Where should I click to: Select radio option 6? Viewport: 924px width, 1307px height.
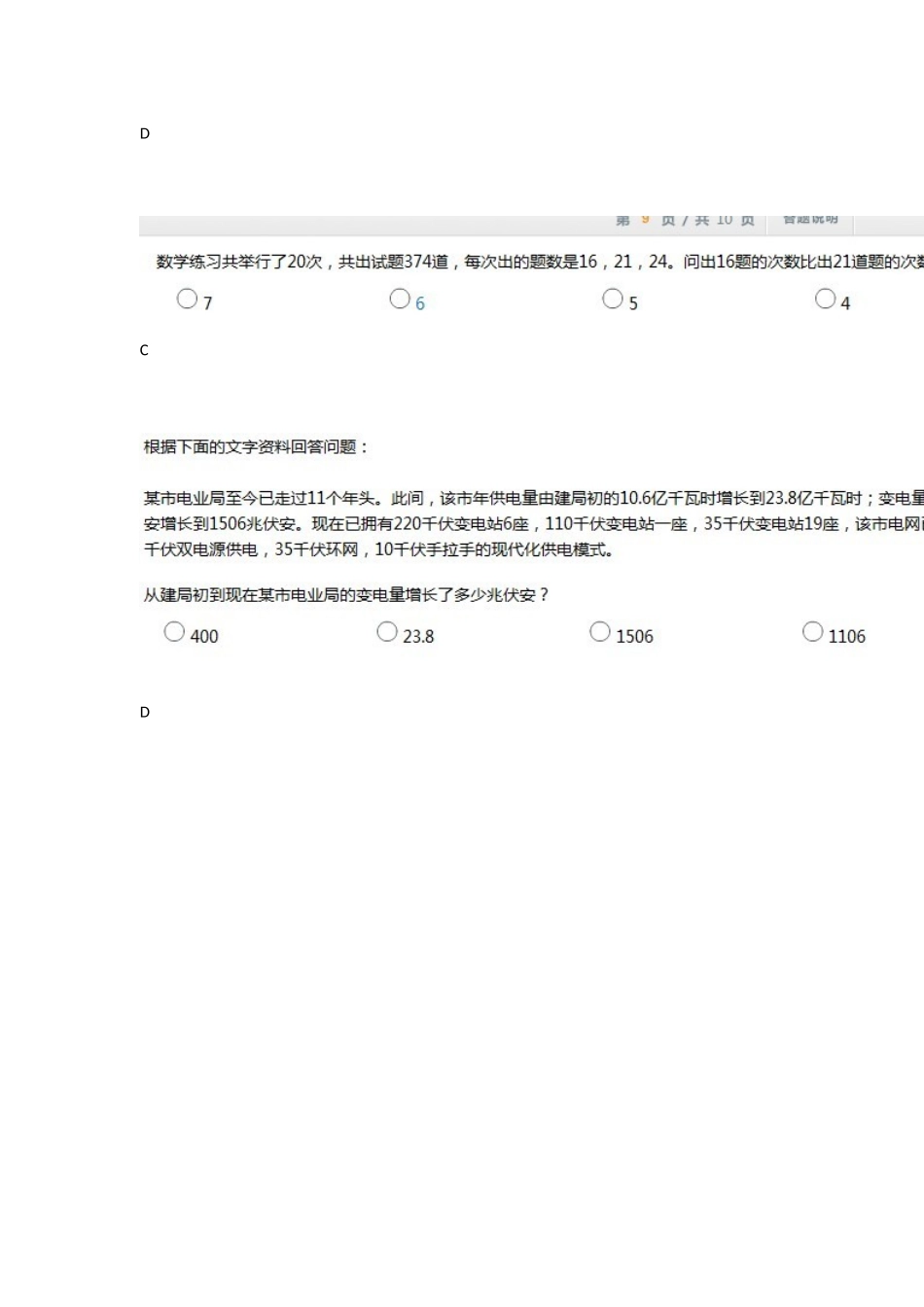coord(400,299)
